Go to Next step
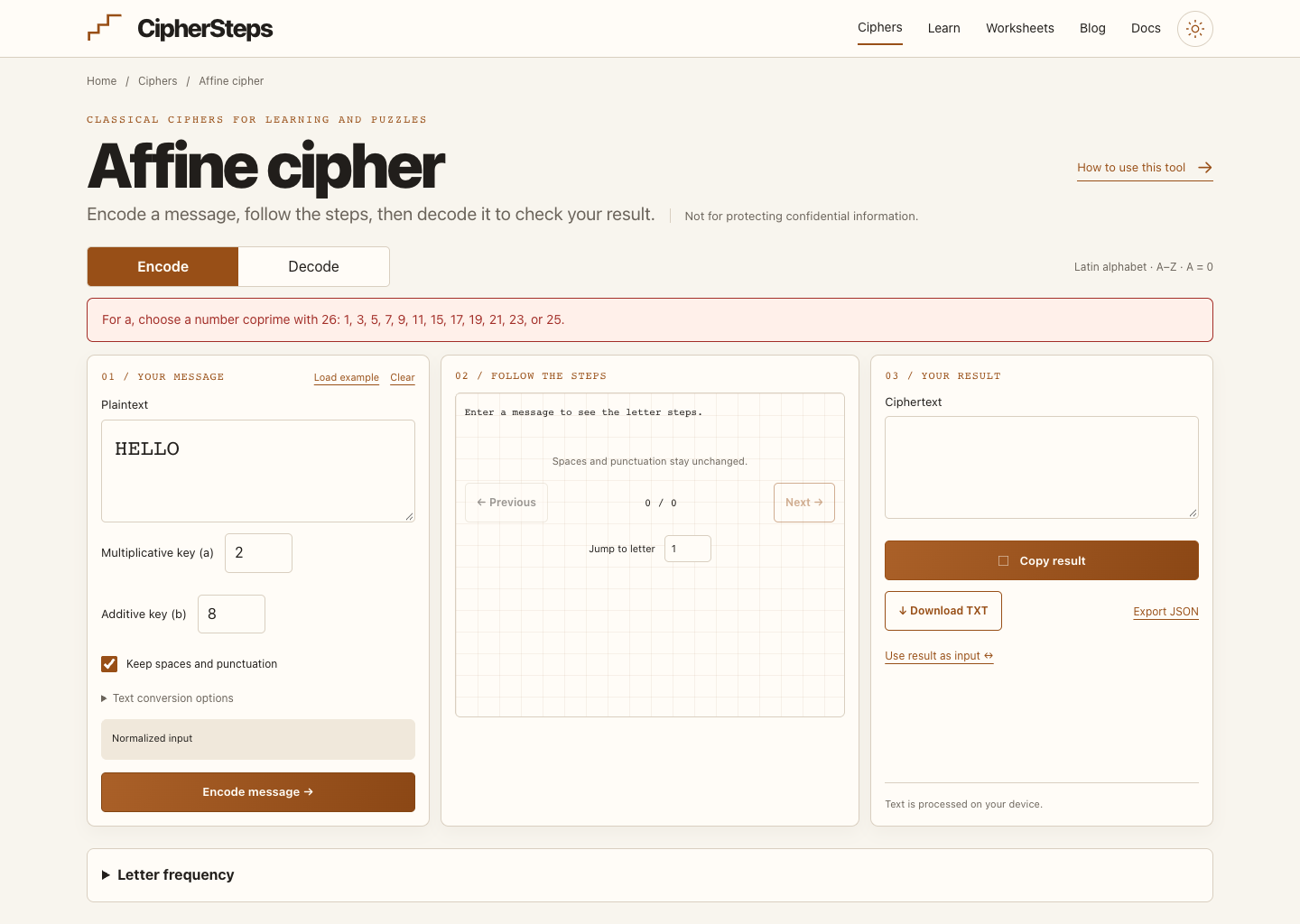 tap(804, 503)
